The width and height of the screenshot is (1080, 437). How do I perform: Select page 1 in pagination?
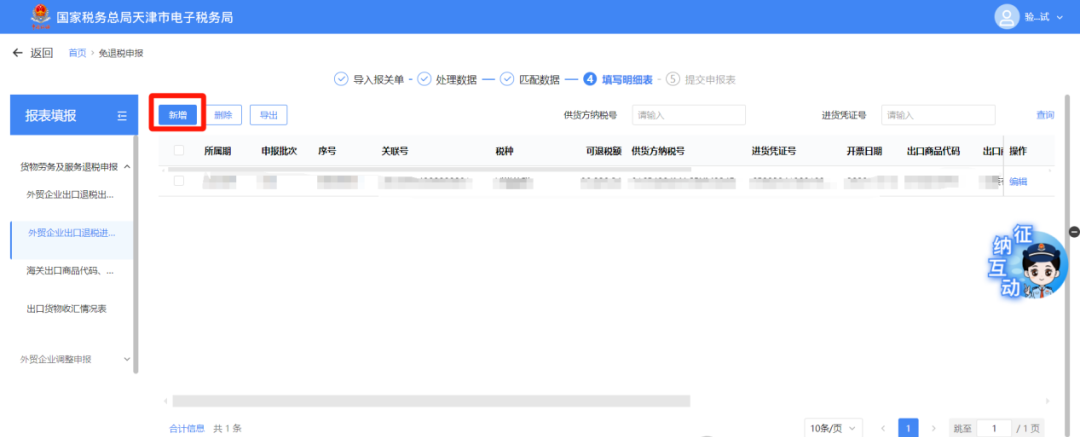908,428
